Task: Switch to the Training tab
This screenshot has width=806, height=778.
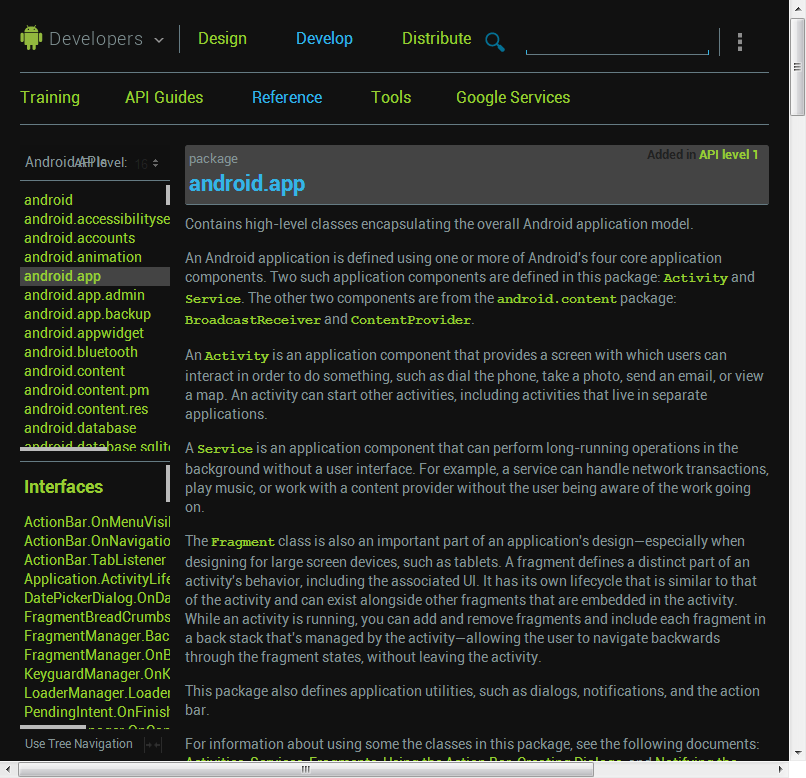Action: point(50,97)
